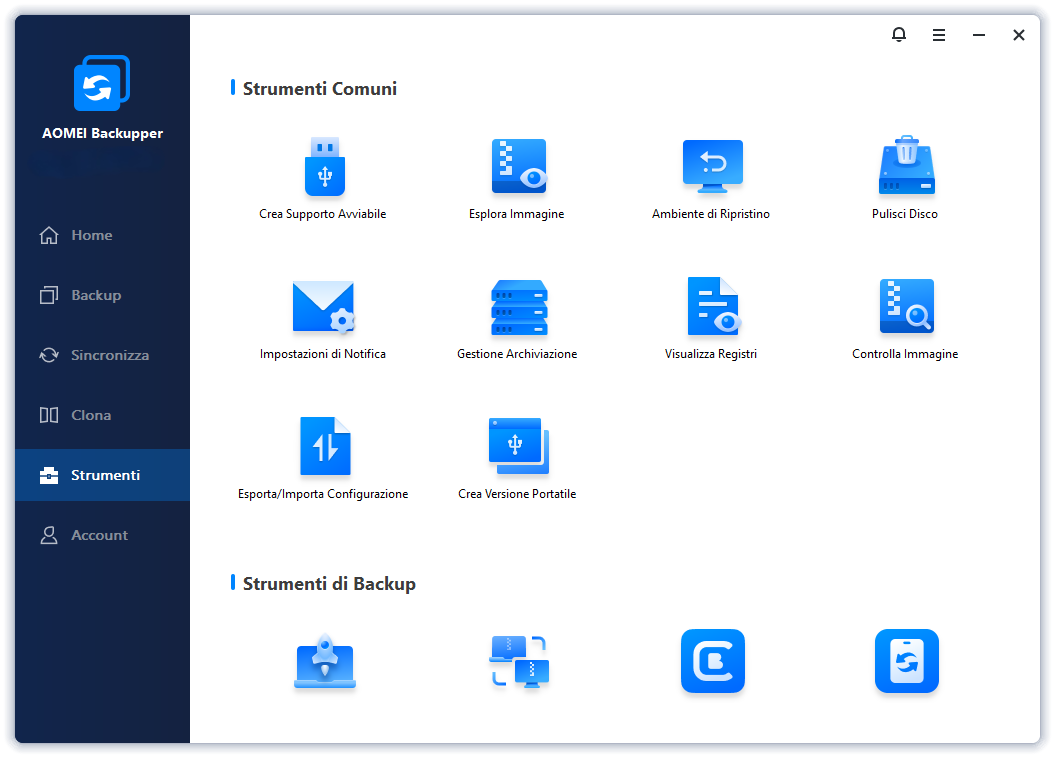Show notifications via the bell icon

[899, 35]
